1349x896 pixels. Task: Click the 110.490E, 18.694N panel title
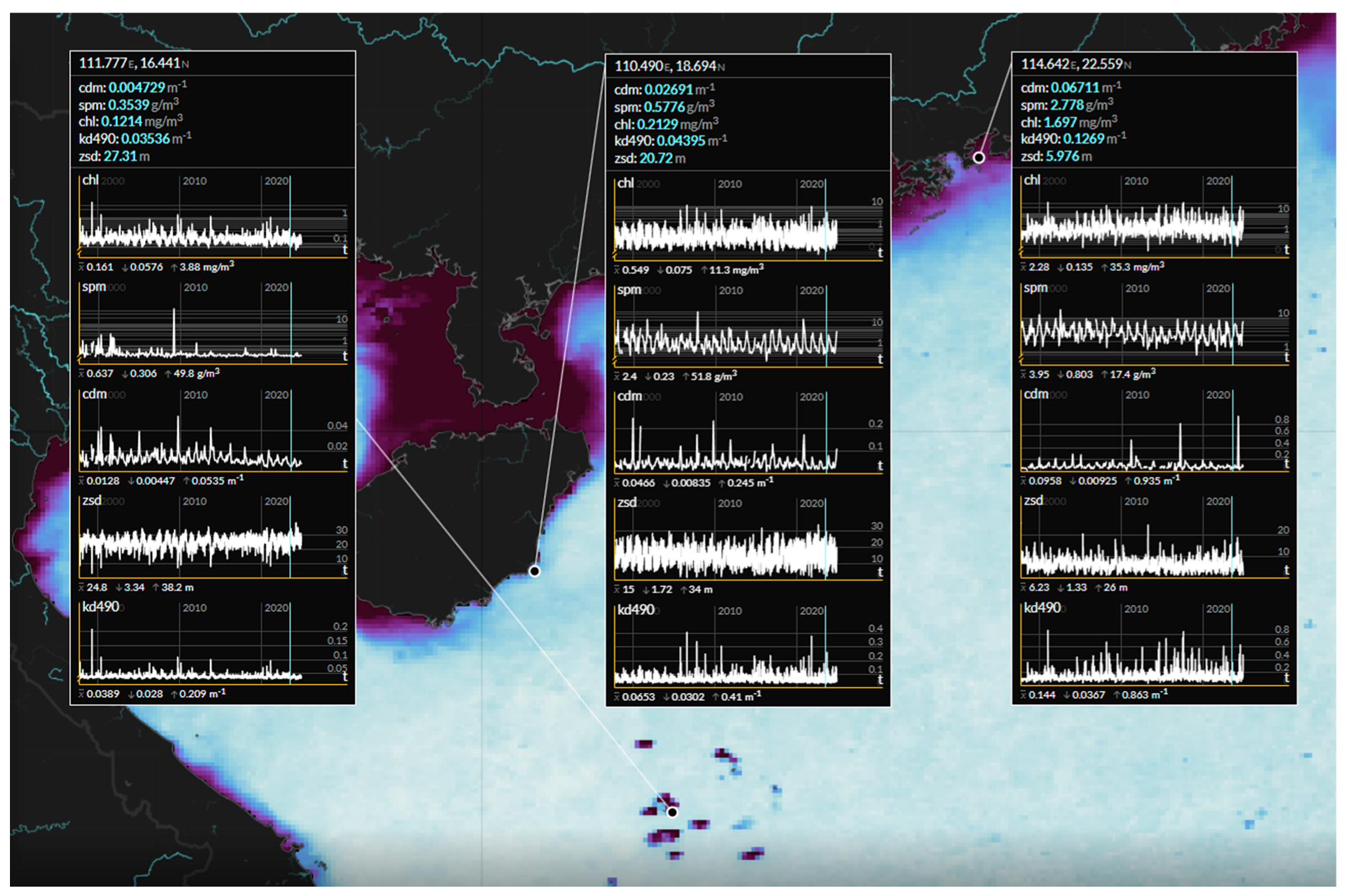(x=669, y=66)
